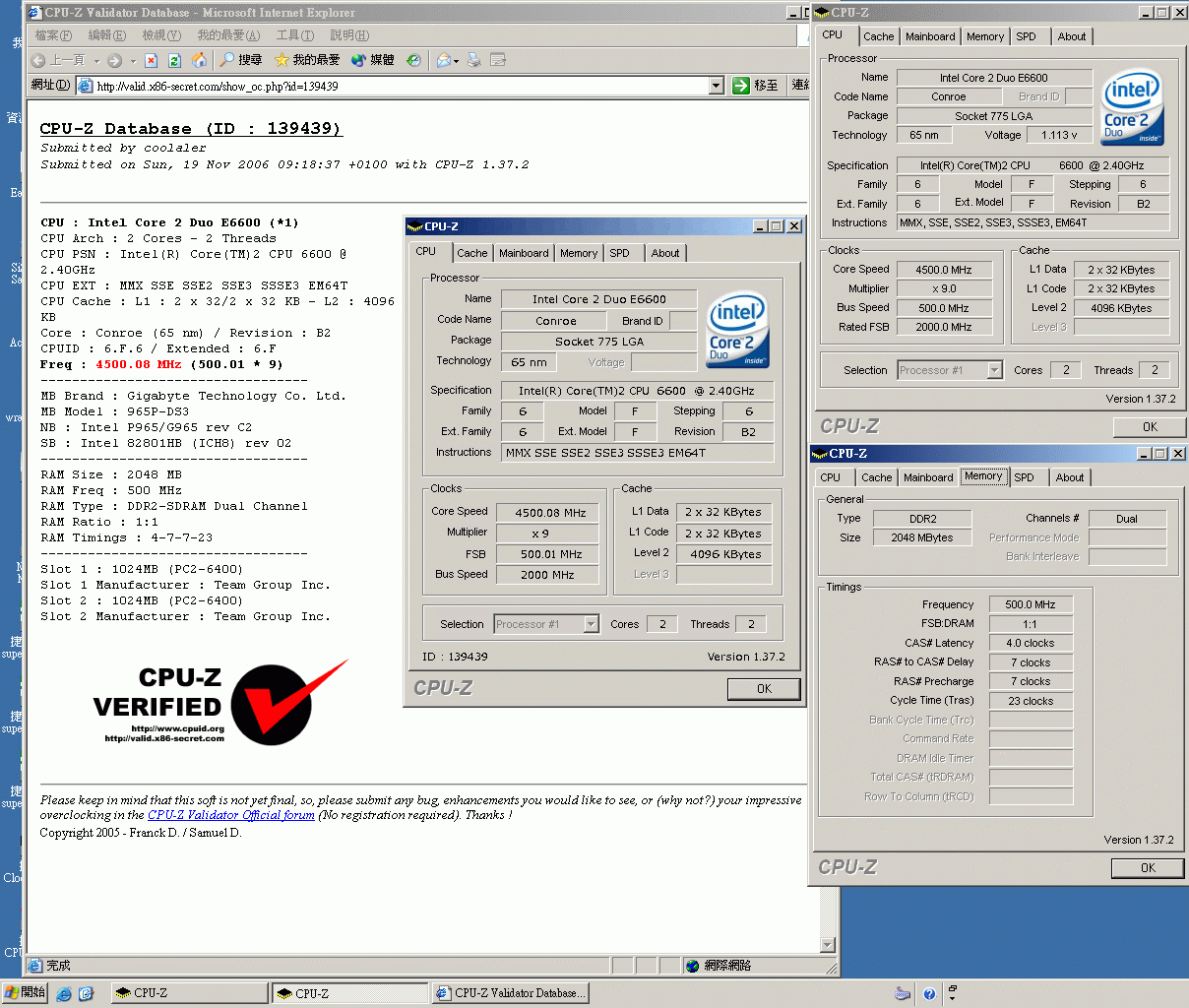This screenshot has width=1189, height=1008.
Task: Click the address bar URL field
Action: 402,86
